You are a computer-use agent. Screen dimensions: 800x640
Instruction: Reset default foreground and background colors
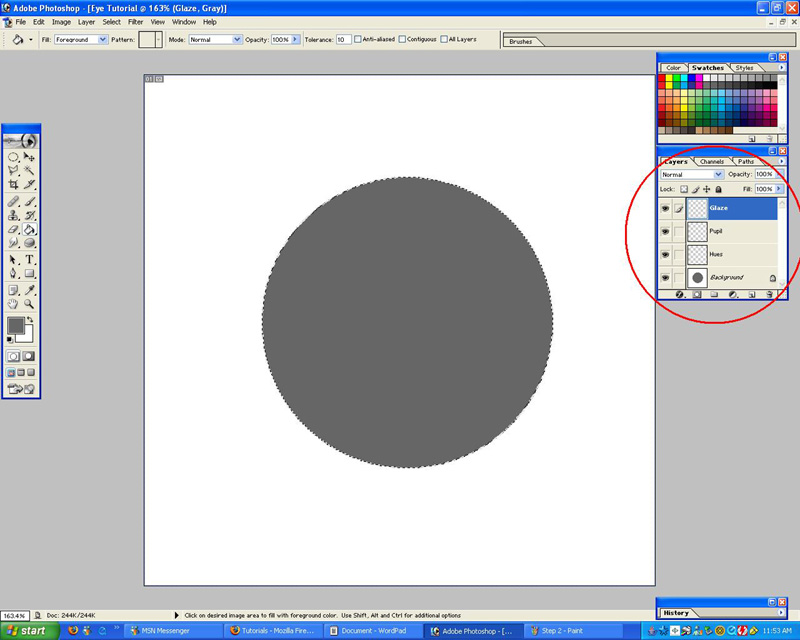[x=10, y=339]
